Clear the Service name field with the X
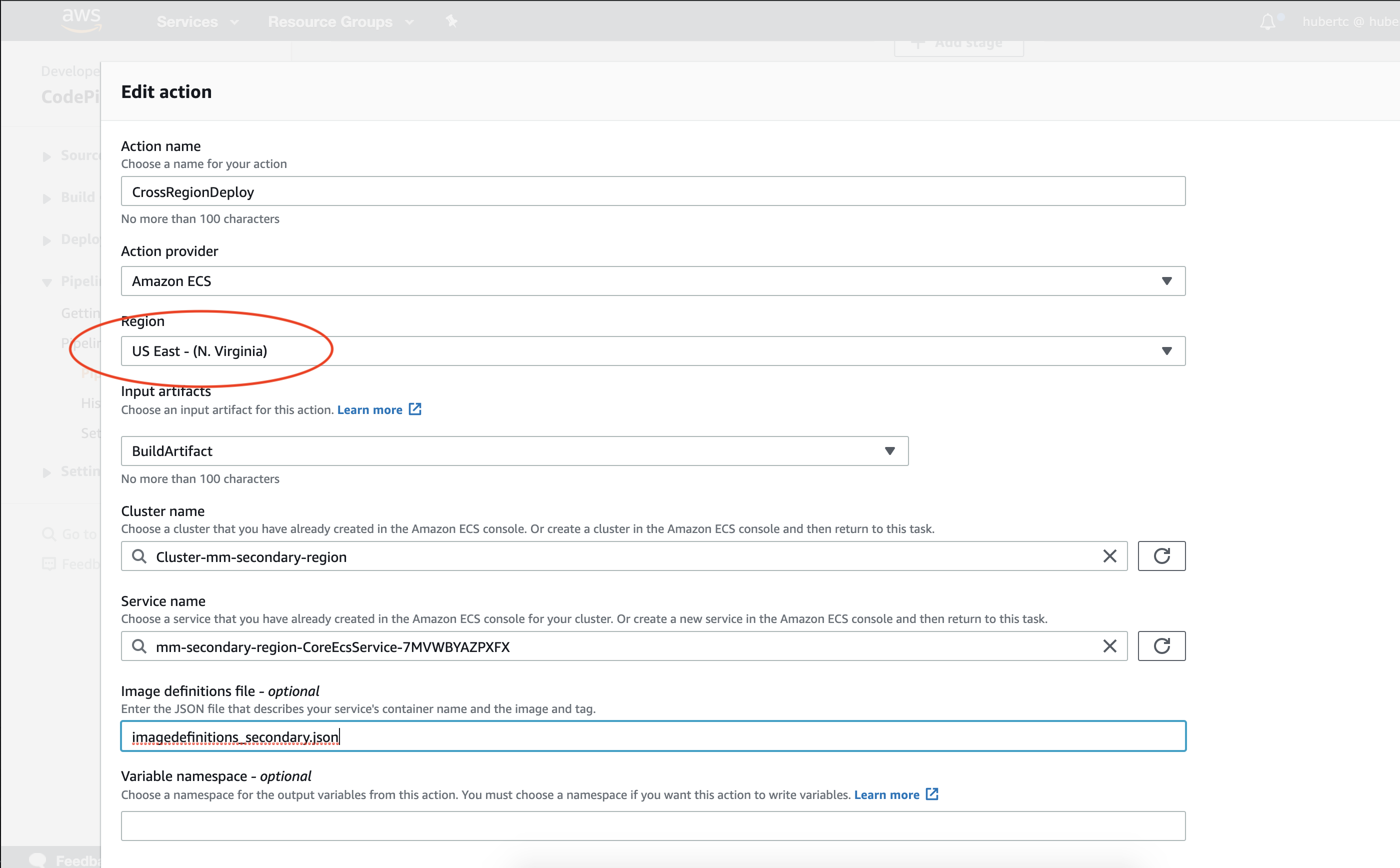The image size is (1400, 868). (1109, 646)
